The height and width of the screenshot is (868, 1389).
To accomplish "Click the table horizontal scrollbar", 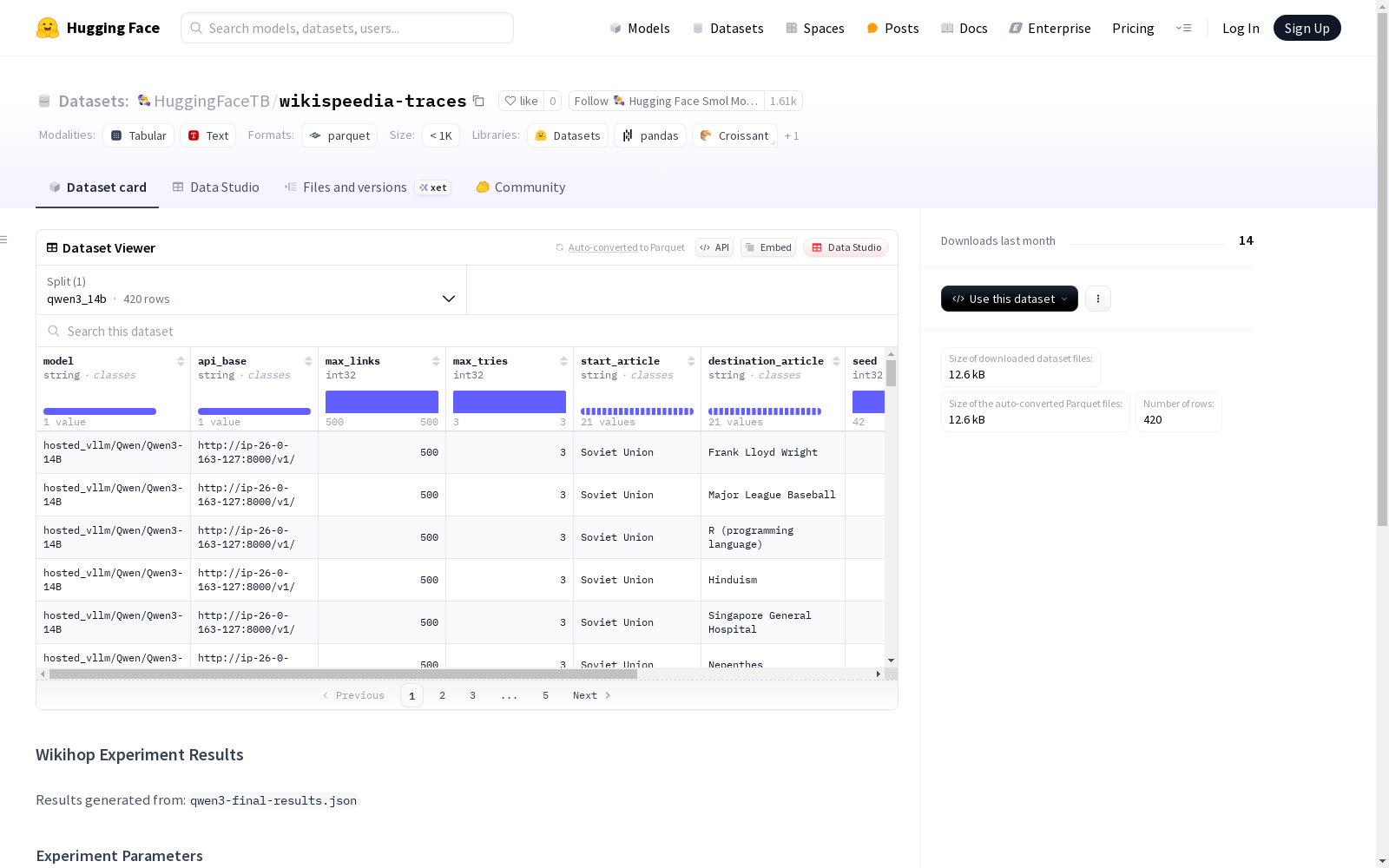I will 343,674.
